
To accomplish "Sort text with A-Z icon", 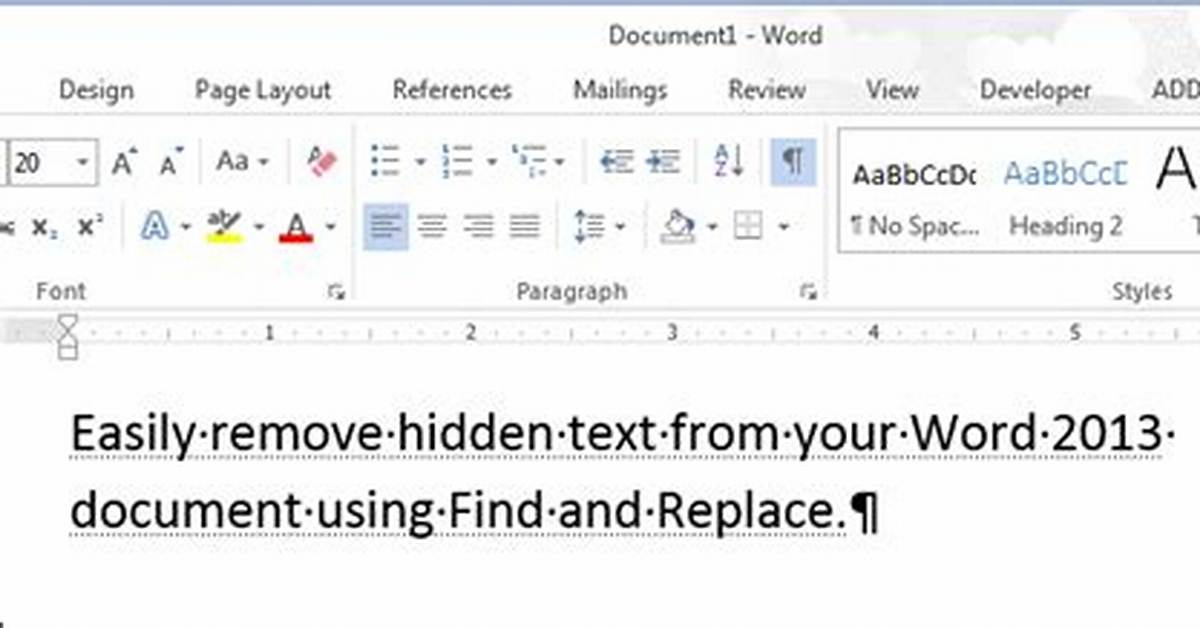I will 730,161.
